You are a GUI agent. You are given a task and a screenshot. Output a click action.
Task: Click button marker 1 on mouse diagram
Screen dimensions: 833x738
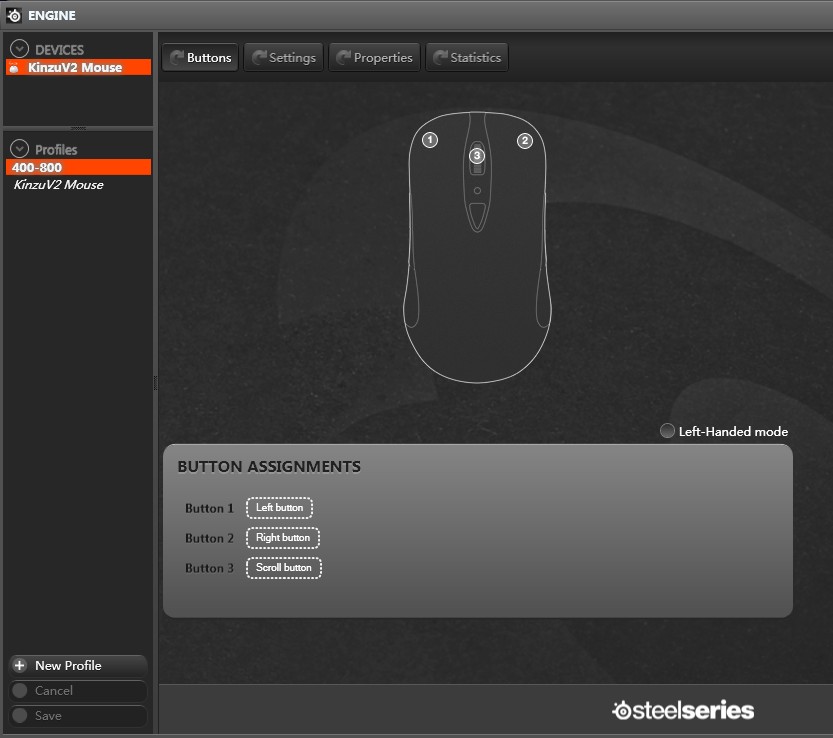(x=430, y=140)
